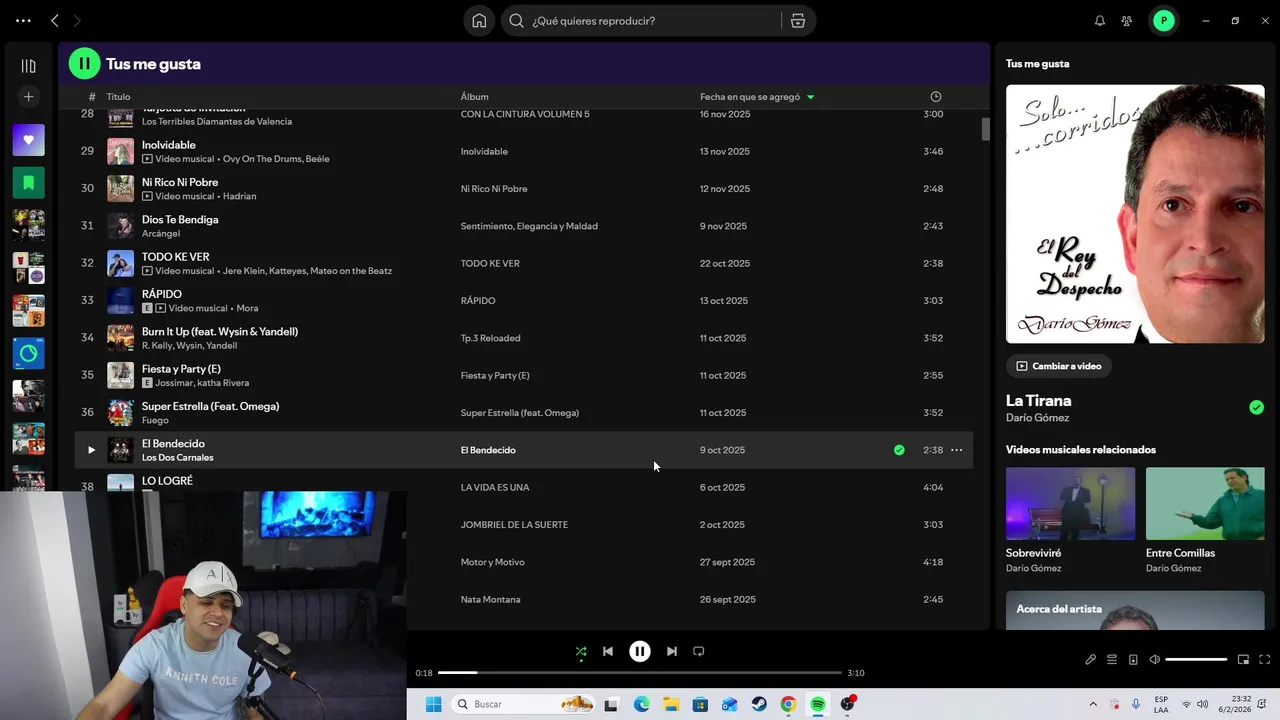Mute the volume speaker icon
Image resolution: width=1280 pixels, height=720 pixels.
coord(1155,660)
